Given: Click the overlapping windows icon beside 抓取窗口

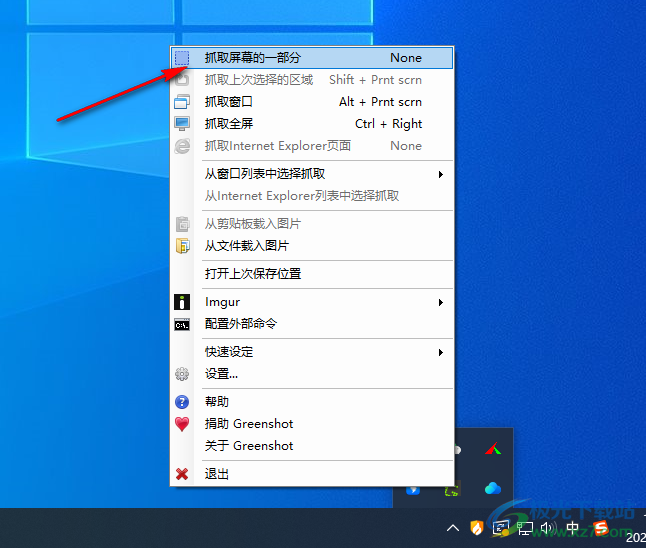Looking at the screenshot, I should 182,102.
